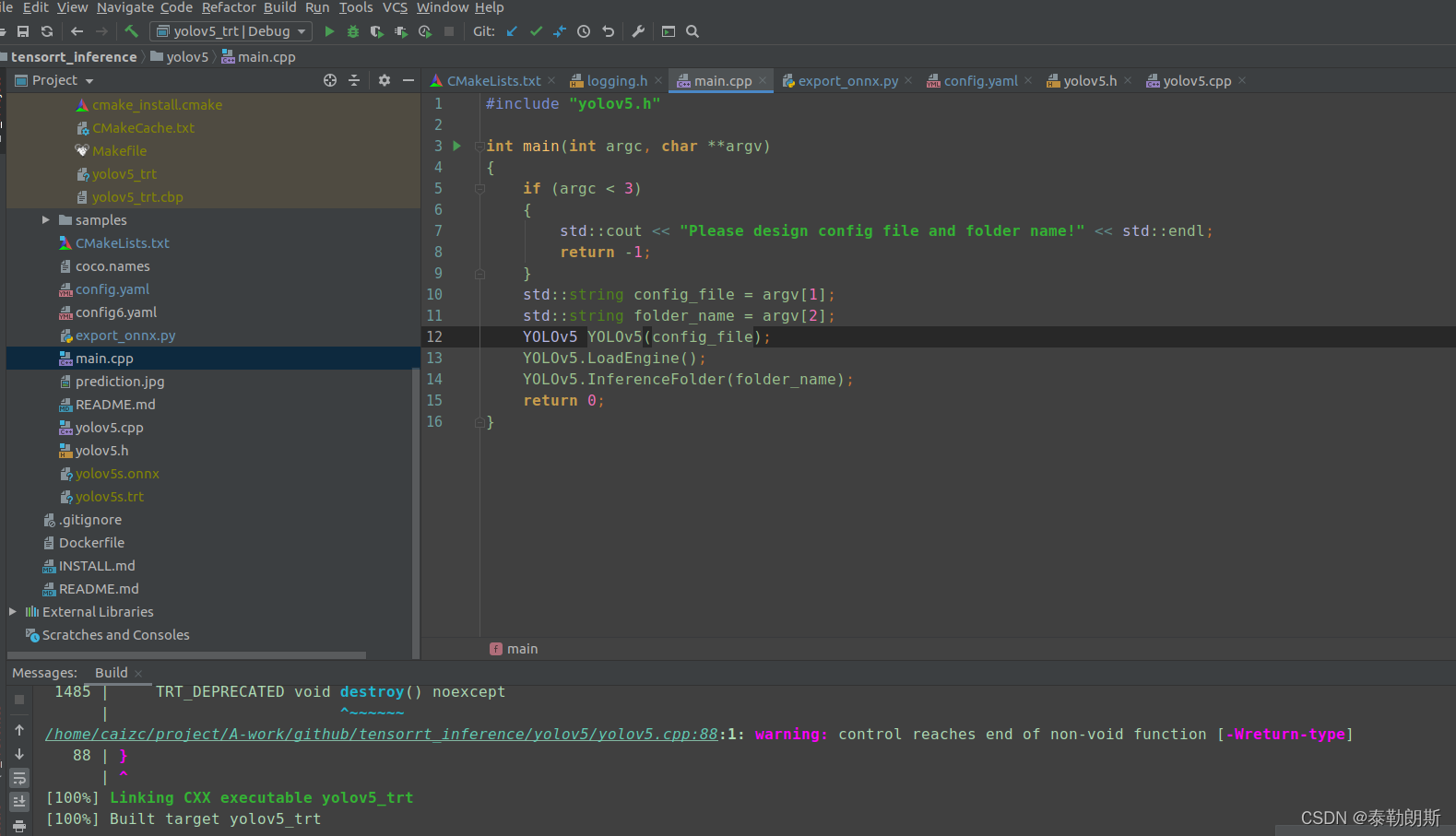Viewport: 1456px width, 836px height.
Task: Open the Navigate menu
Action: tap(125, 7)
